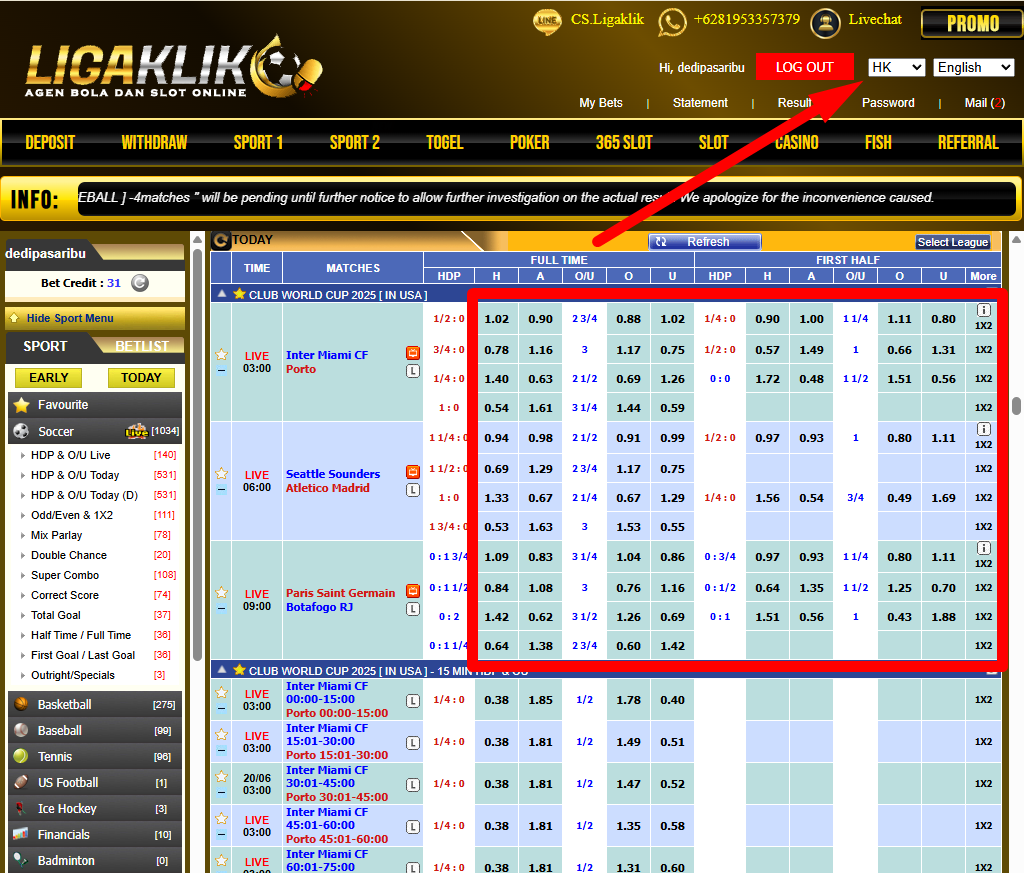
Task: Favourite the Paris Saint Germain match star
Action: [x=221, y=592]
